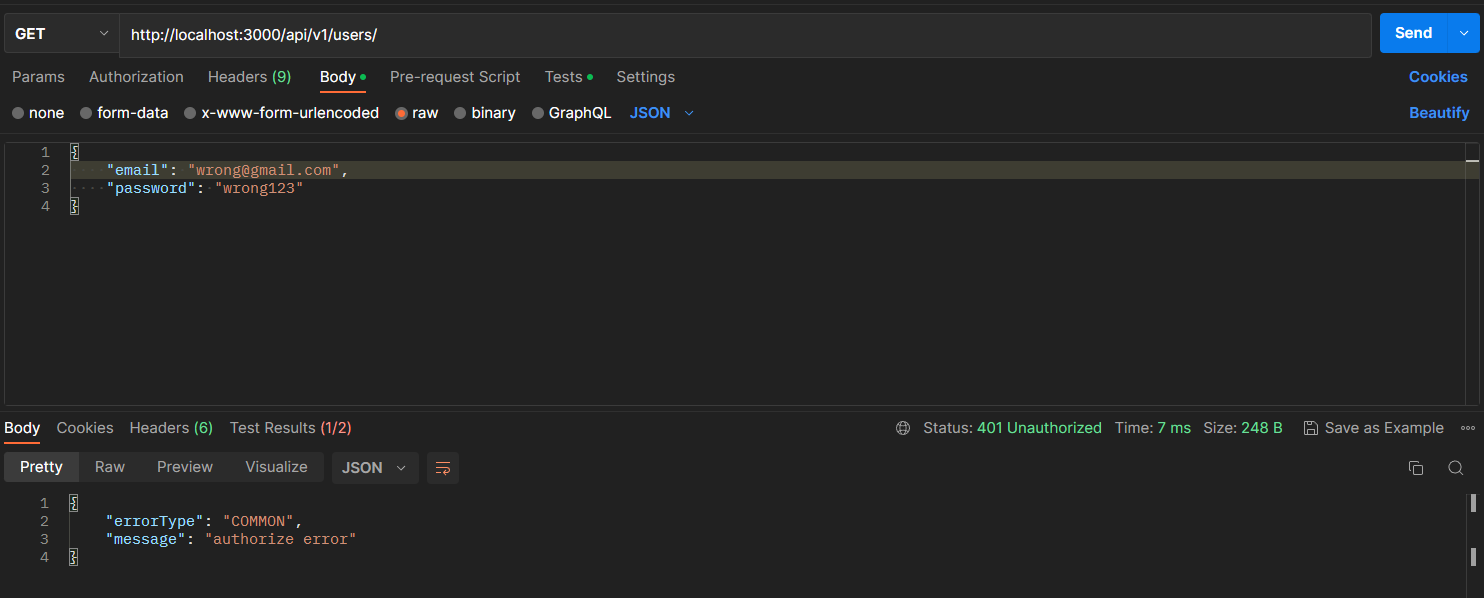1484x598 pixels.
Task: Switch body format to GraphQL
Action: [x=571, y=112]
